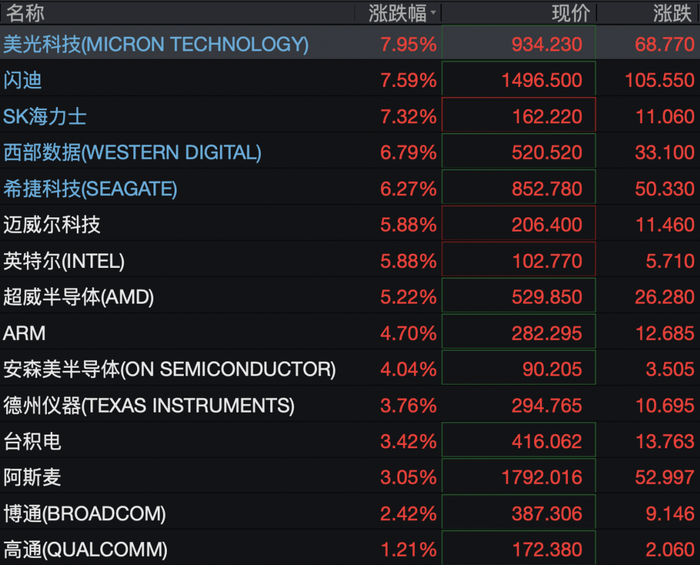Select SK海力士 stock name
This screenshot has height=565, width=700.
tap(45, 116)
